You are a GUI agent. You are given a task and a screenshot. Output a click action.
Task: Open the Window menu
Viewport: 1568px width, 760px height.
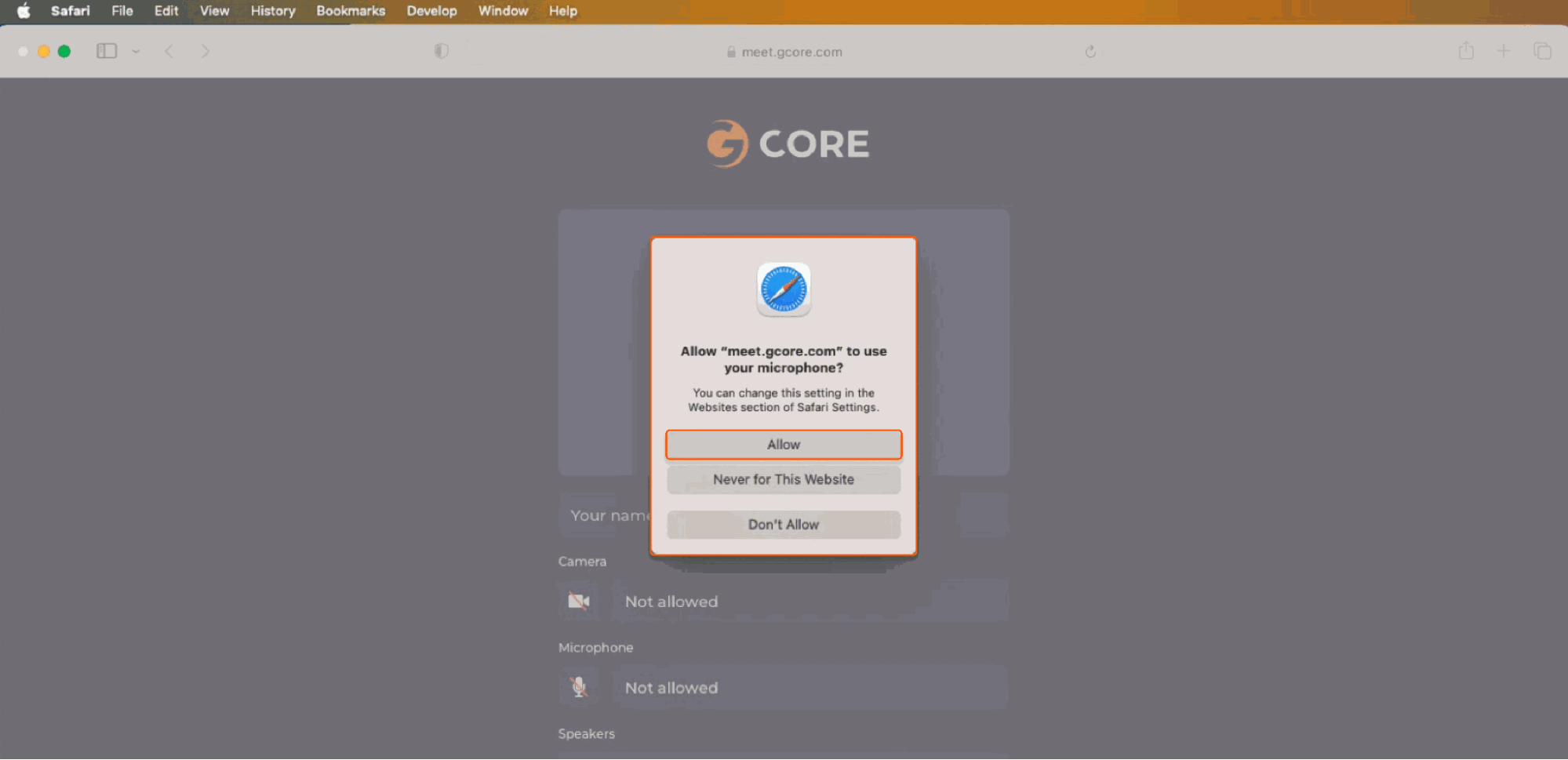click(503, 11)
